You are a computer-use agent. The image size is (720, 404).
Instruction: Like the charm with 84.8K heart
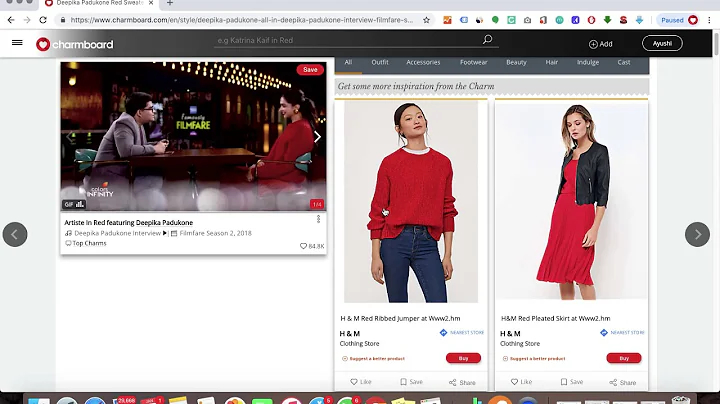pos(303,246)
